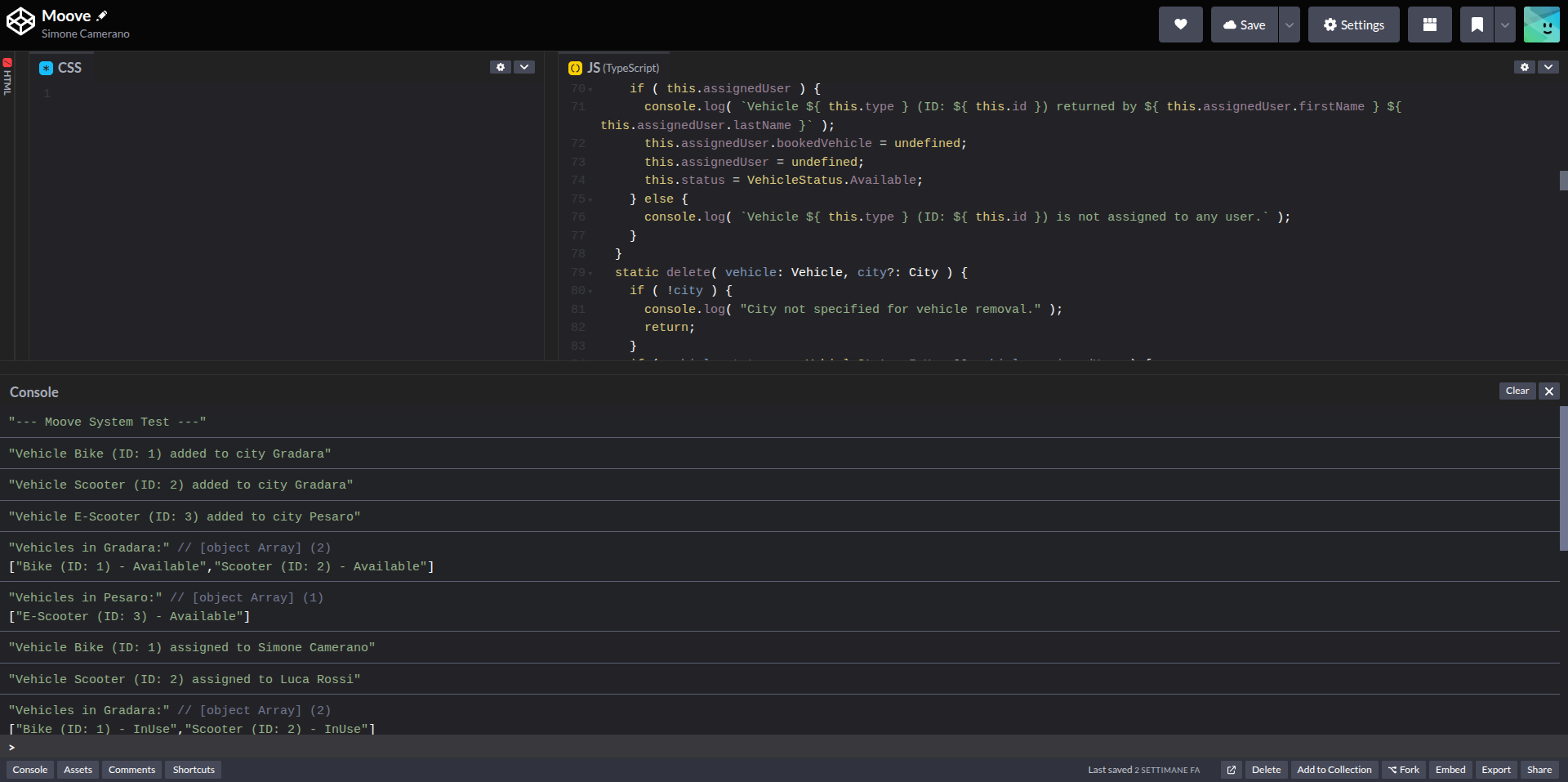Close the console panel with X
The width and height of the screenshot is (1568, 782).
tap(1548, 391)
